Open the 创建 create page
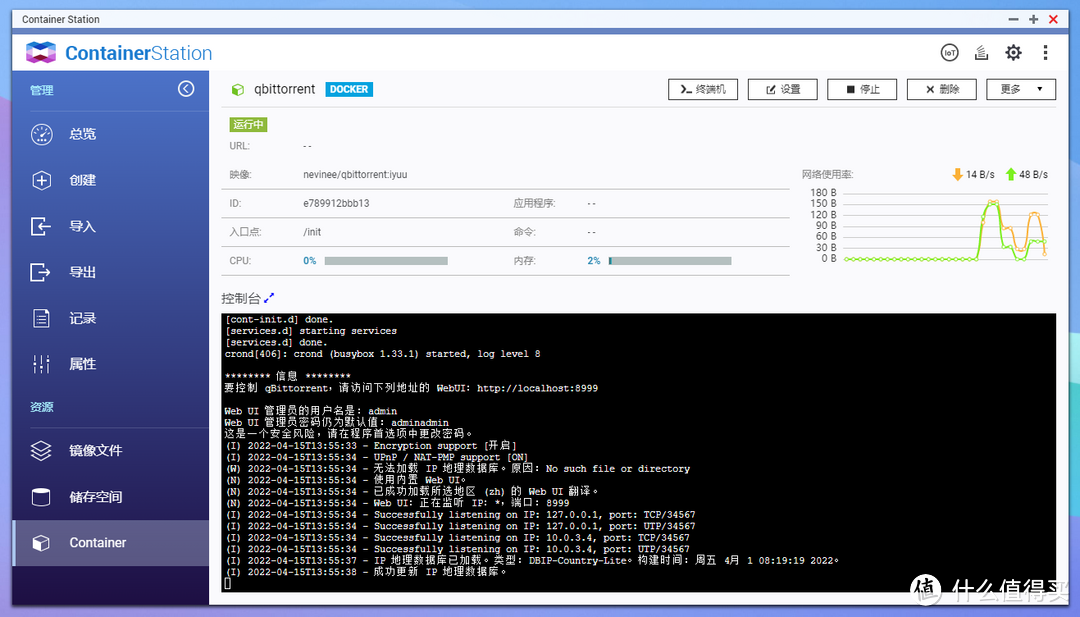The width and height of the screenshot is (1080, 617). coord(110,180)
